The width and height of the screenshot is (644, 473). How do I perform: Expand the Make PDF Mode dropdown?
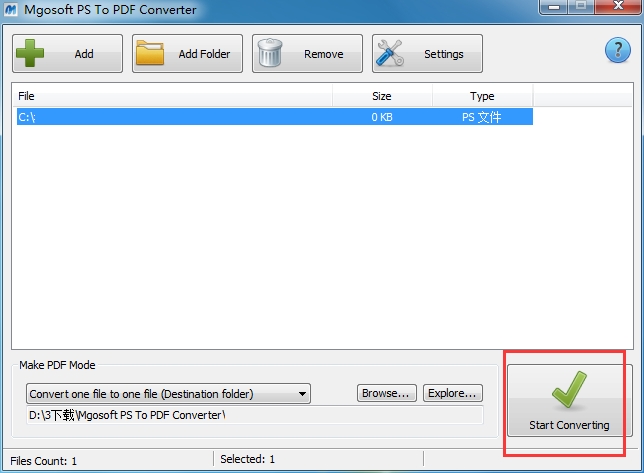pyautogui.click(x=168, y=394)
